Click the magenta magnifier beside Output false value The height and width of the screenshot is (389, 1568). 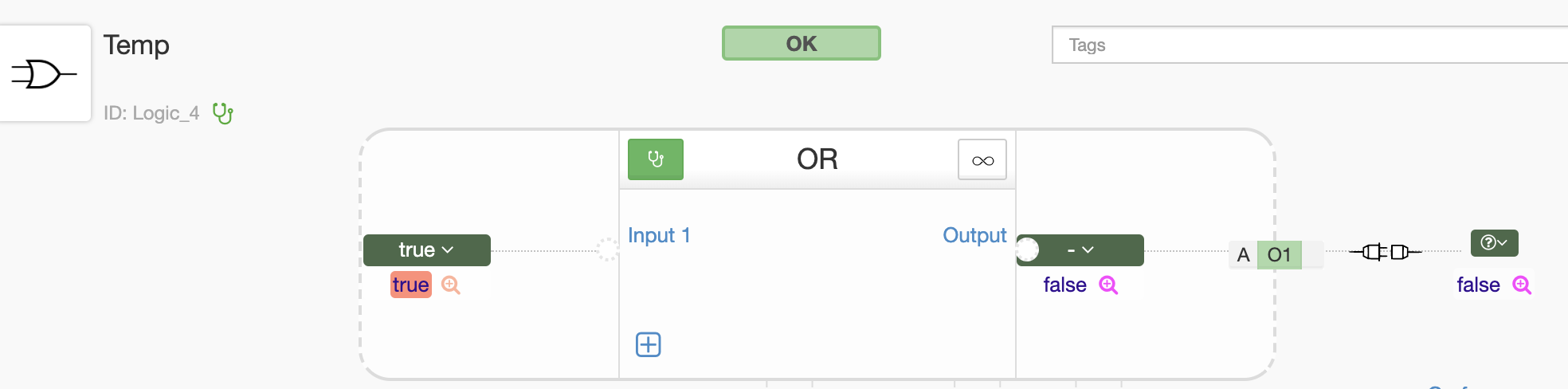1108,285
